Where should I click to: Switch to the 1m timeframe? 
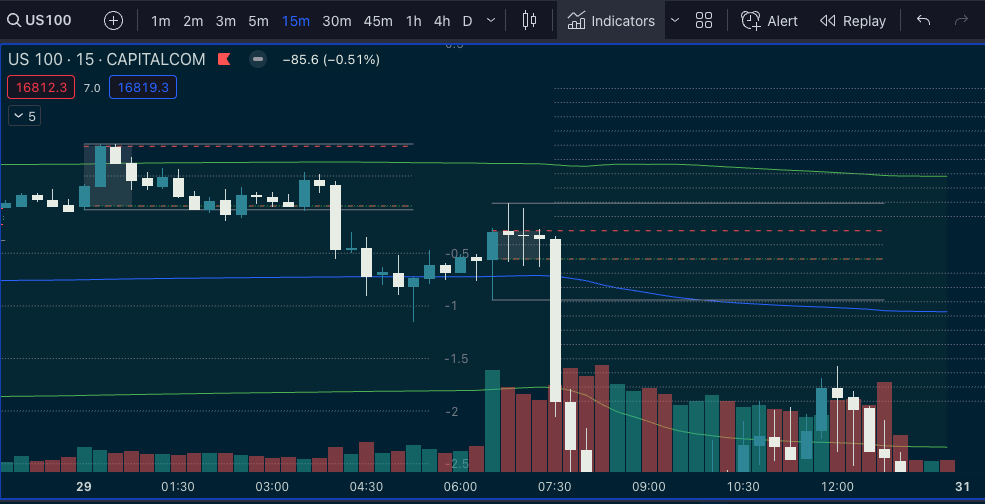coord(160,20)
